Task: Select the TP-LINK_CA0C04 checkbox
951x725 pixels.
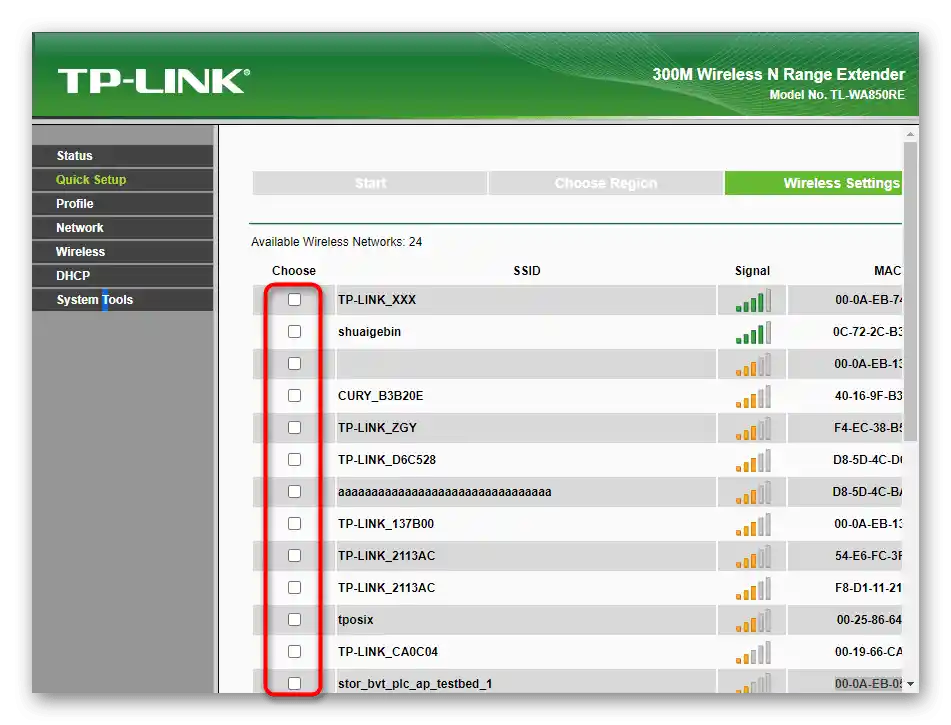Action: point(294,652)
